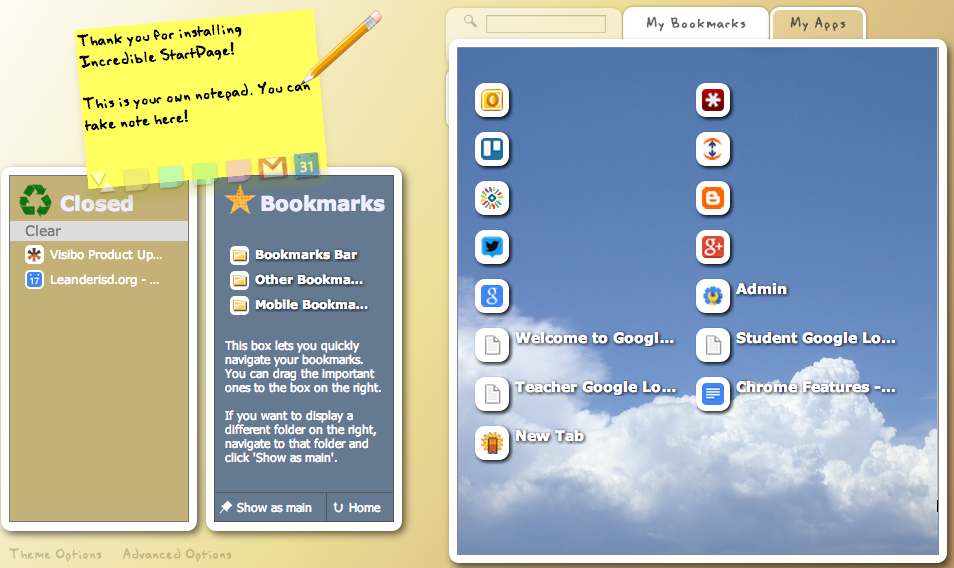
Task: Click the Gmail icon on notepad
Action: (272, 167)
